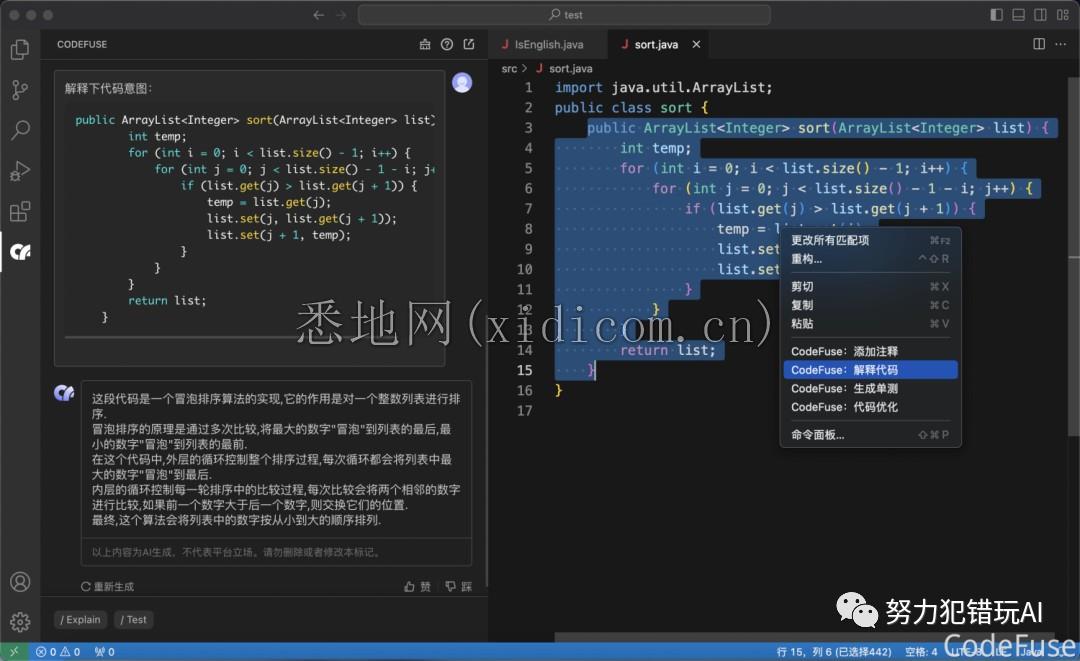Select the CodeFuse icon in the activity bar
The height and width of the screenshot is (661, 1080).
[x=21, y=252]
